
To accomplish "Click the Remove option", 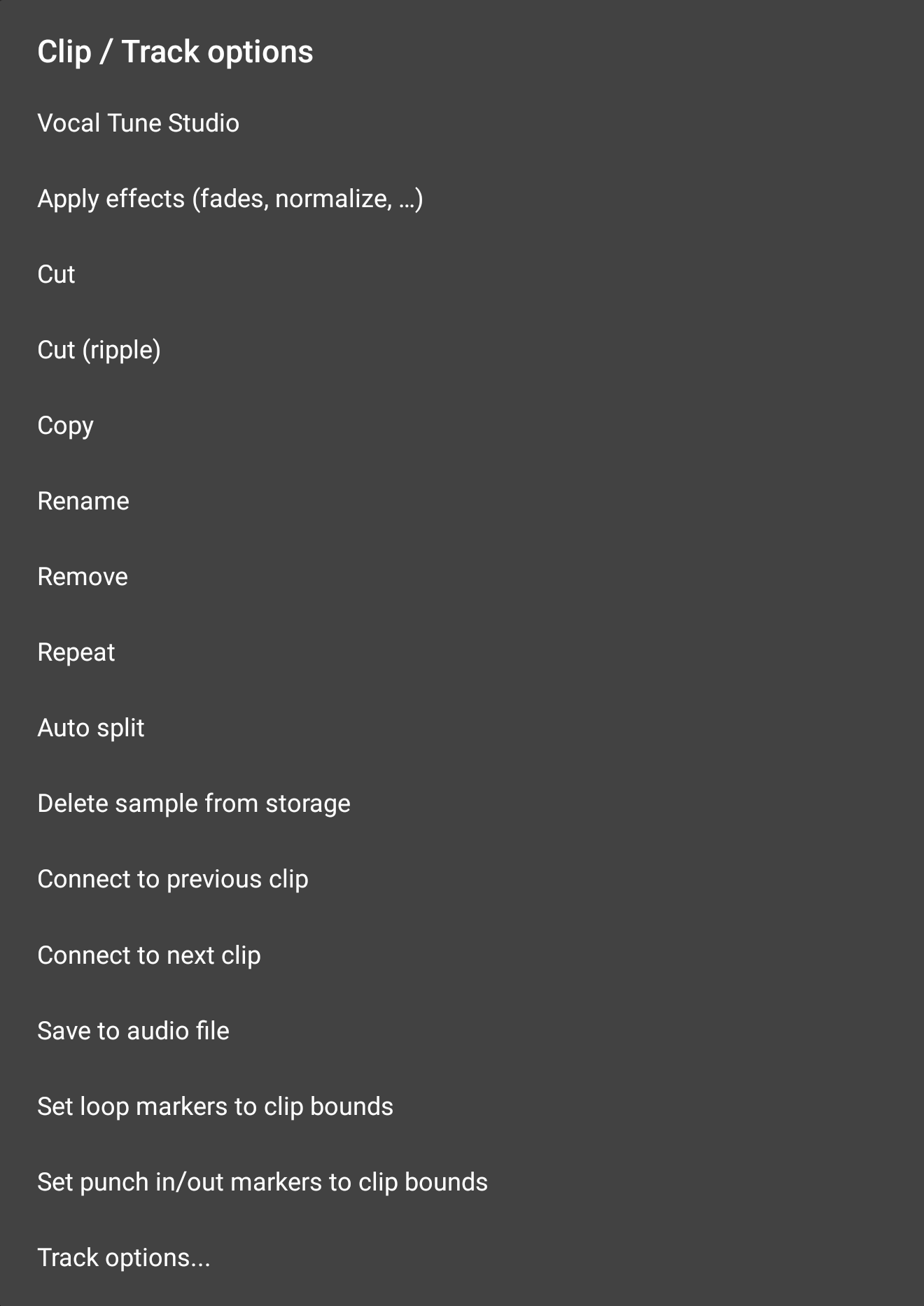I will (83, 577).
